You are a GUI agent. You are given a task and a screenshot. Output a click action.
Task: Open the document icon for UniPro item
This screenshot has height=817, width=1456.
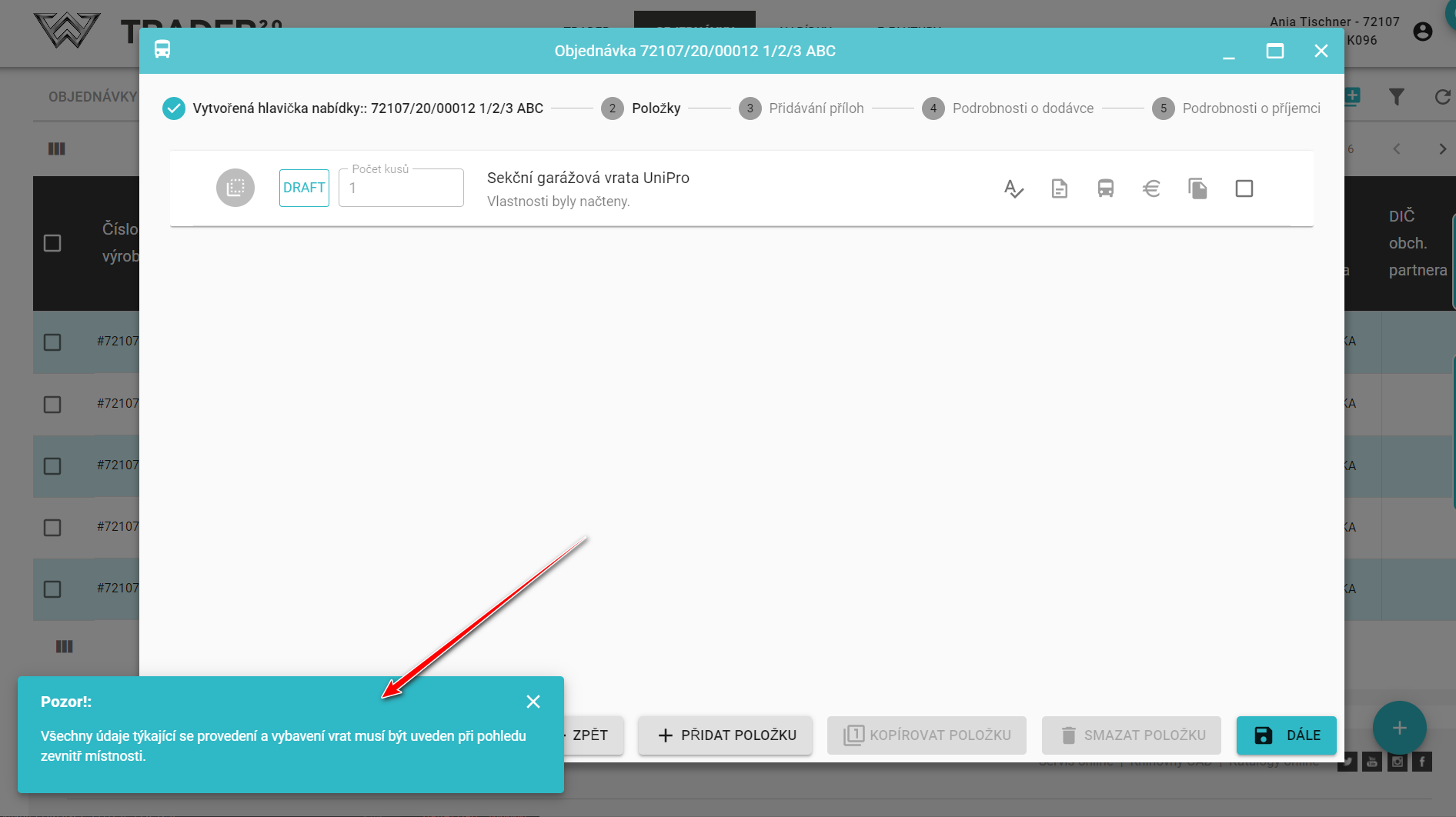(1060, 188)
